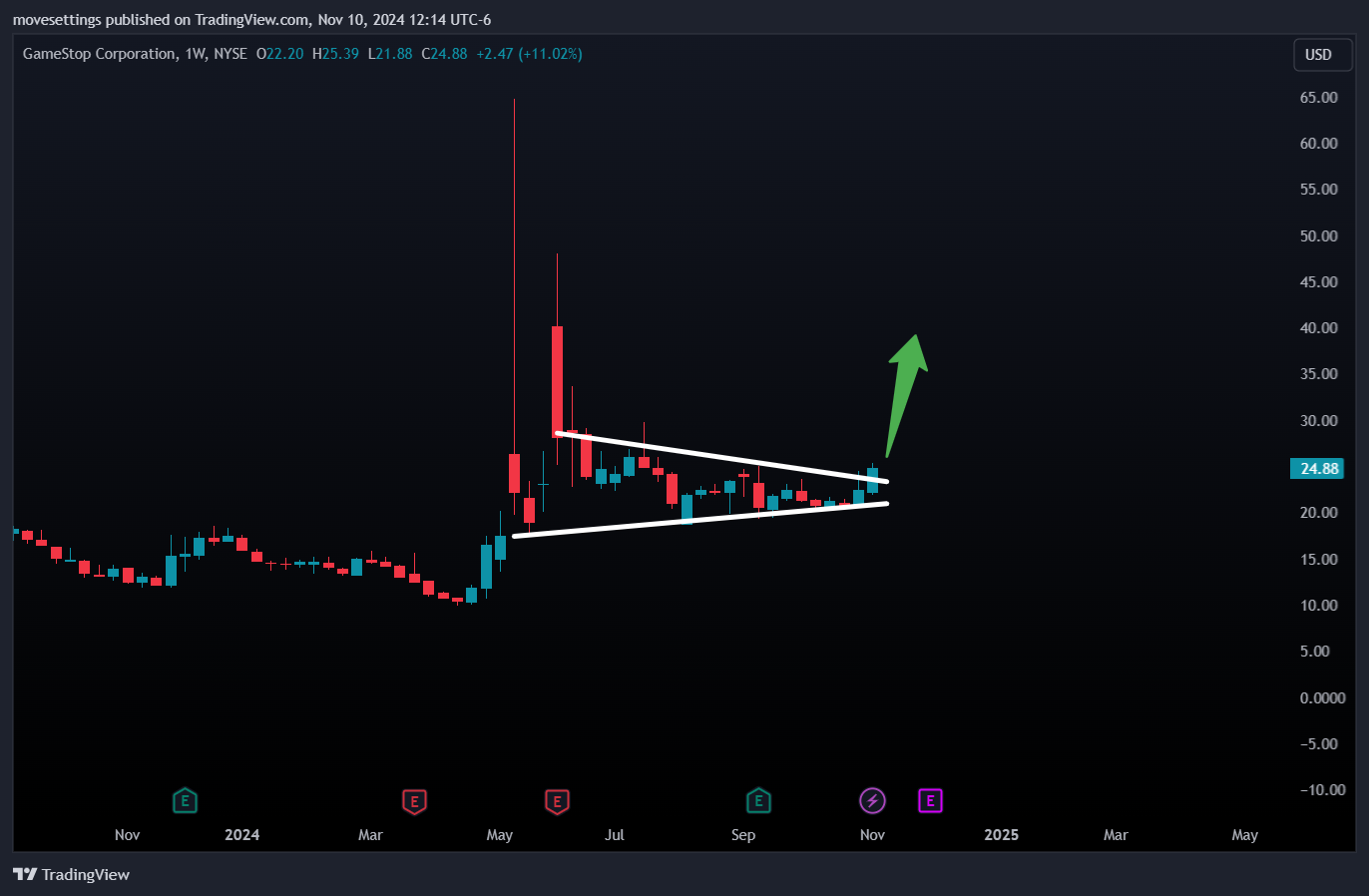The height and width of the screenshot is (896, 1369).
Task: Click the 0.0000 price axis label
Action: pos(1322,697)
